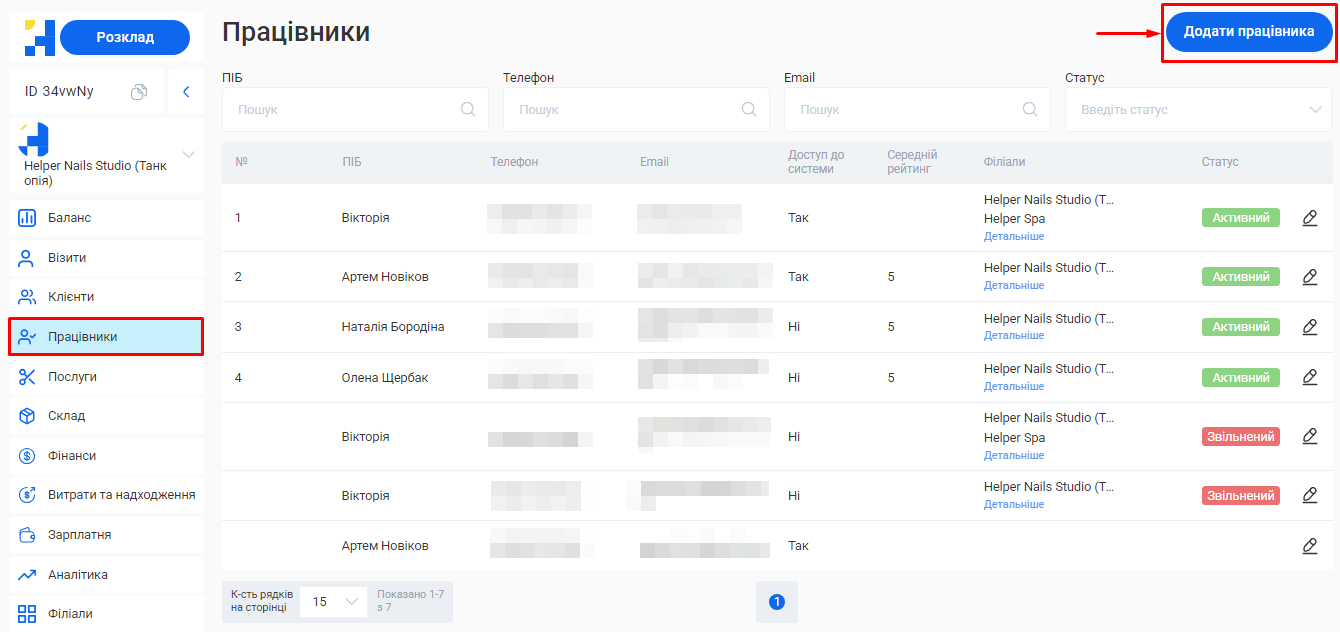The width and height of the screenshot is (1340, 632).
Task: Open Баланс in the sidebar
Action: (x=106, y=218)
